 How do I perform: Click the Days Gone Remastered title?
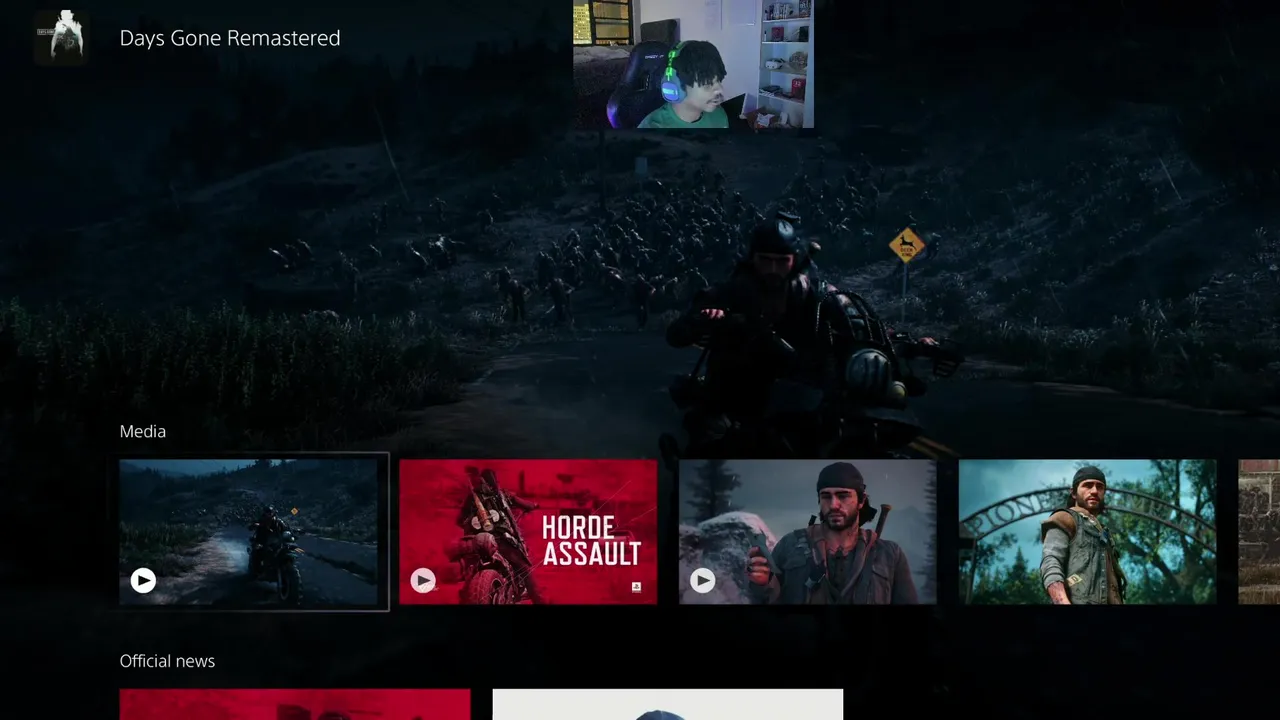230,38
